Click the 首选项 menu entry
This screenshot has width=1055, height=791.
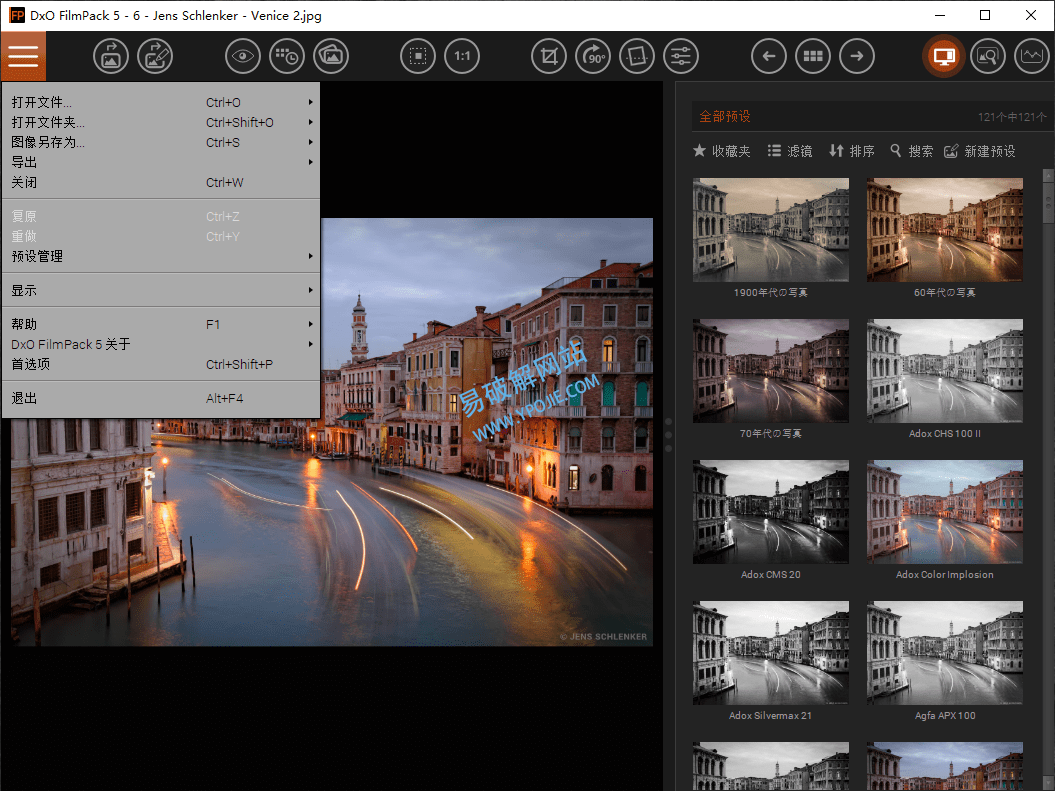(x=36, y=364)
